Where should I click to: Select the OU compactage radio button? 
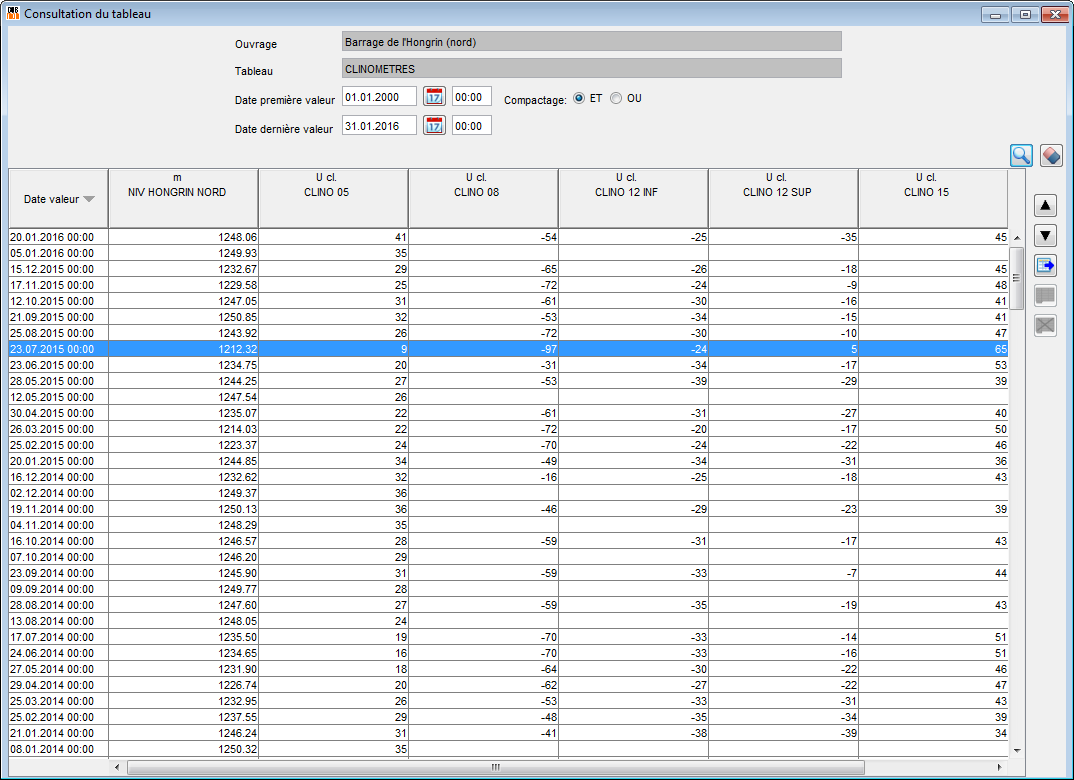pyautogui.click(x=616, y=99)
